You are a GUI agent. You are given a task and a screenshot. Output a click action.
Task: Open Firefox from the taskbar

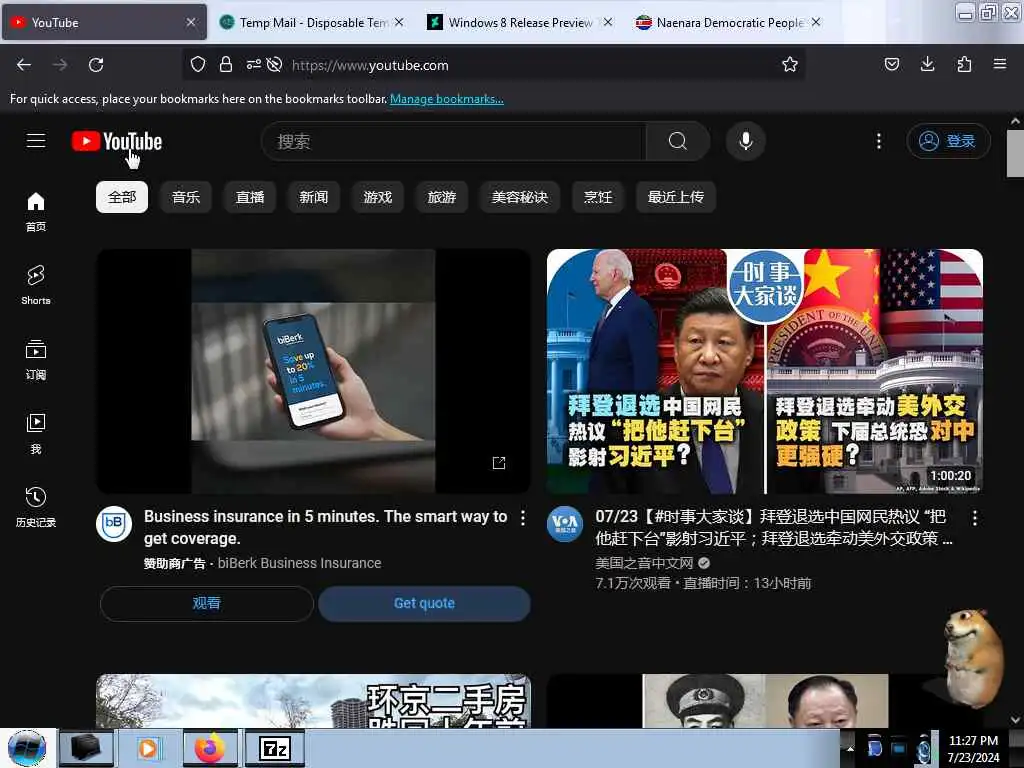click(210, 748)
